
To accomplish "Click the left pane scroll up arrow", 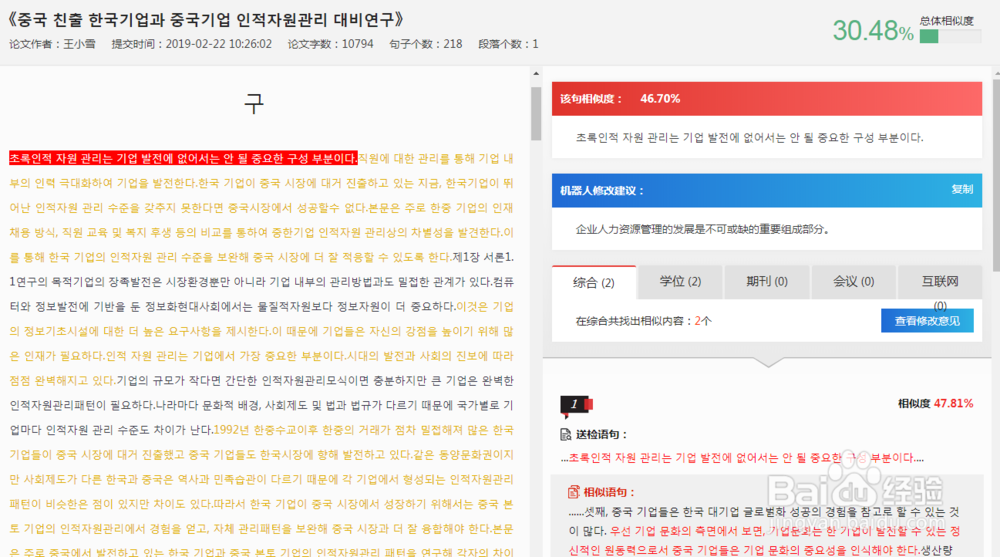I will (536, 74).
